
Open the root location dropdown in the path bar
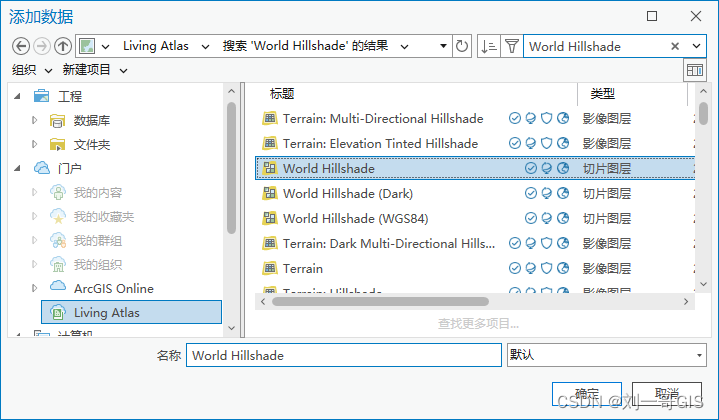(x=106, y=46)
